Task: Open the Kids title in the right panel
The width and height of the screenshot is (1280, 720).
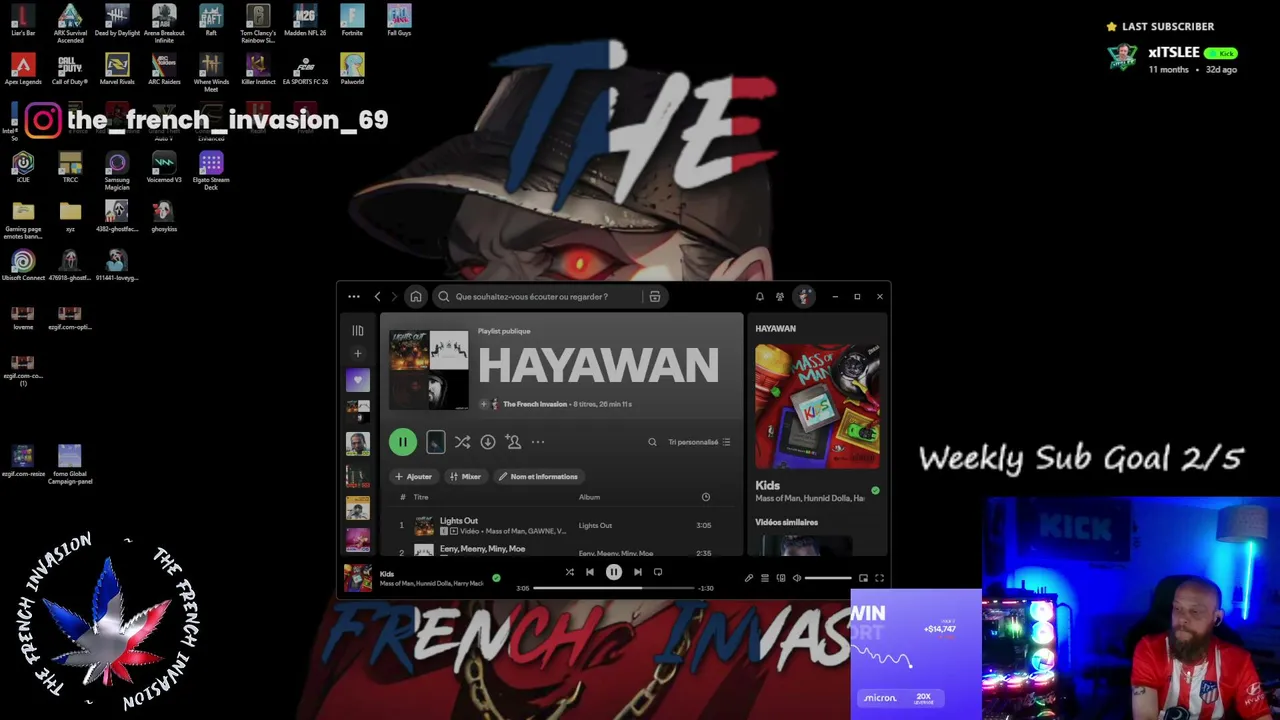Action: click(767, 486)
